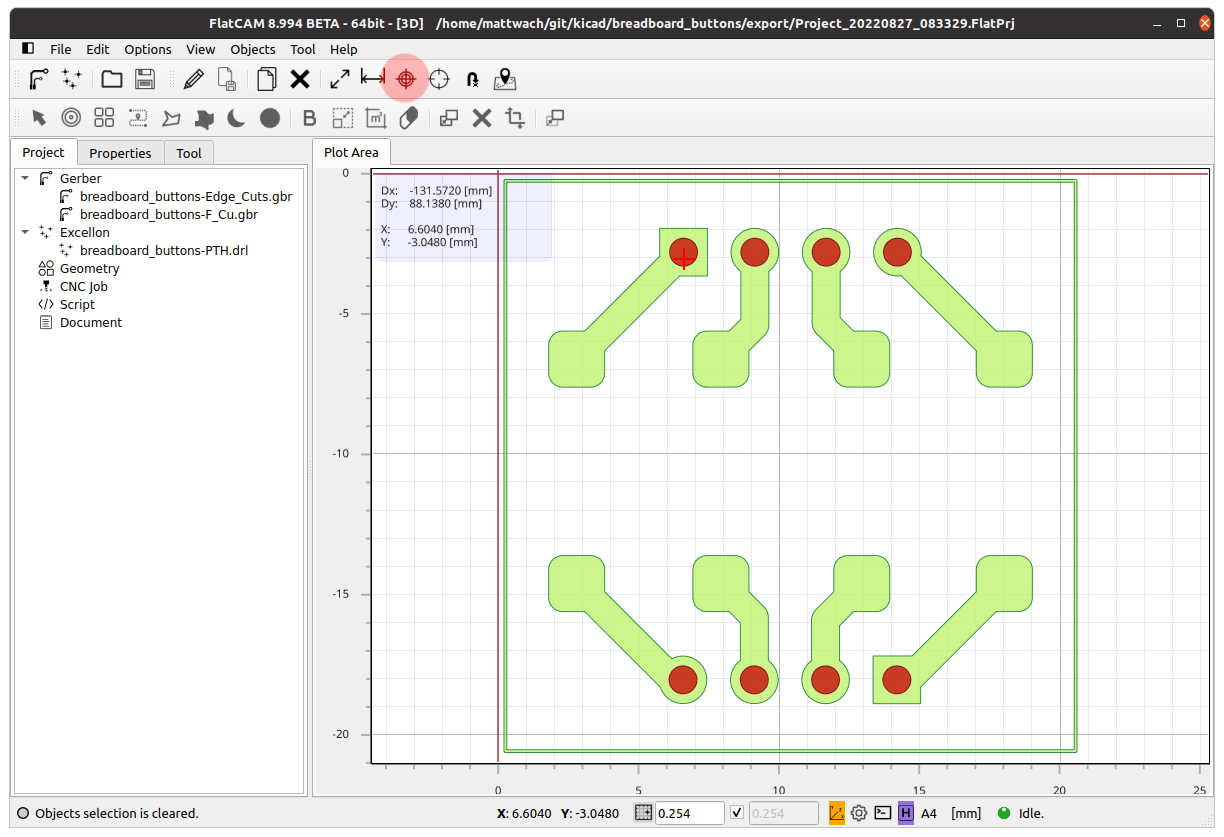Click the grid X value field 0.254
1224x837 pixels.
689,813
